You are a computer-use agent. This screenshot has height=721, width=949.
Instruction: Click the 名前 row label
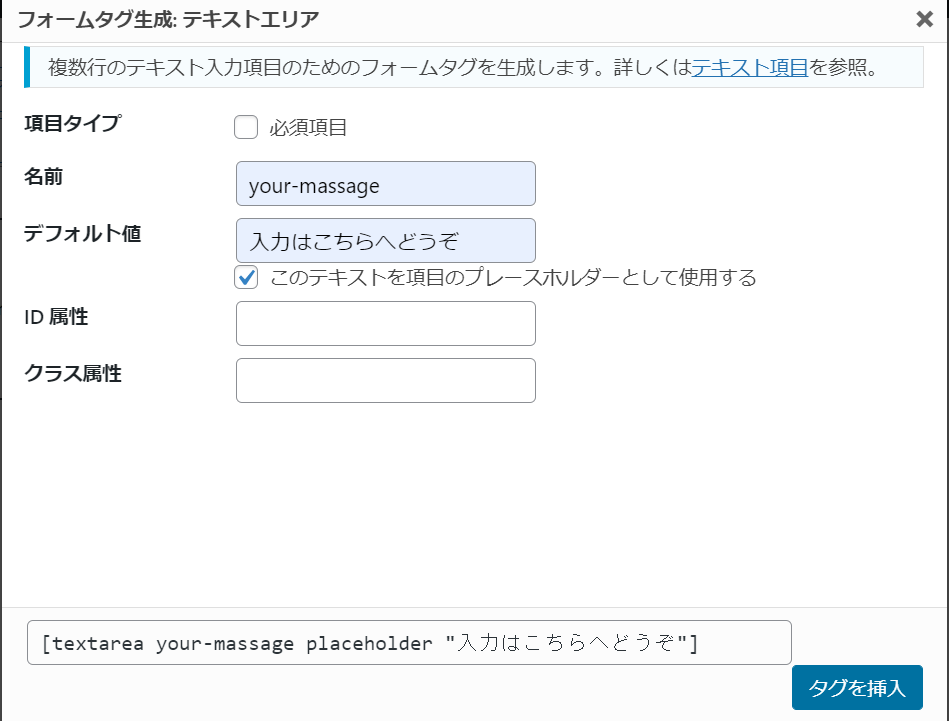click(43, 176)
